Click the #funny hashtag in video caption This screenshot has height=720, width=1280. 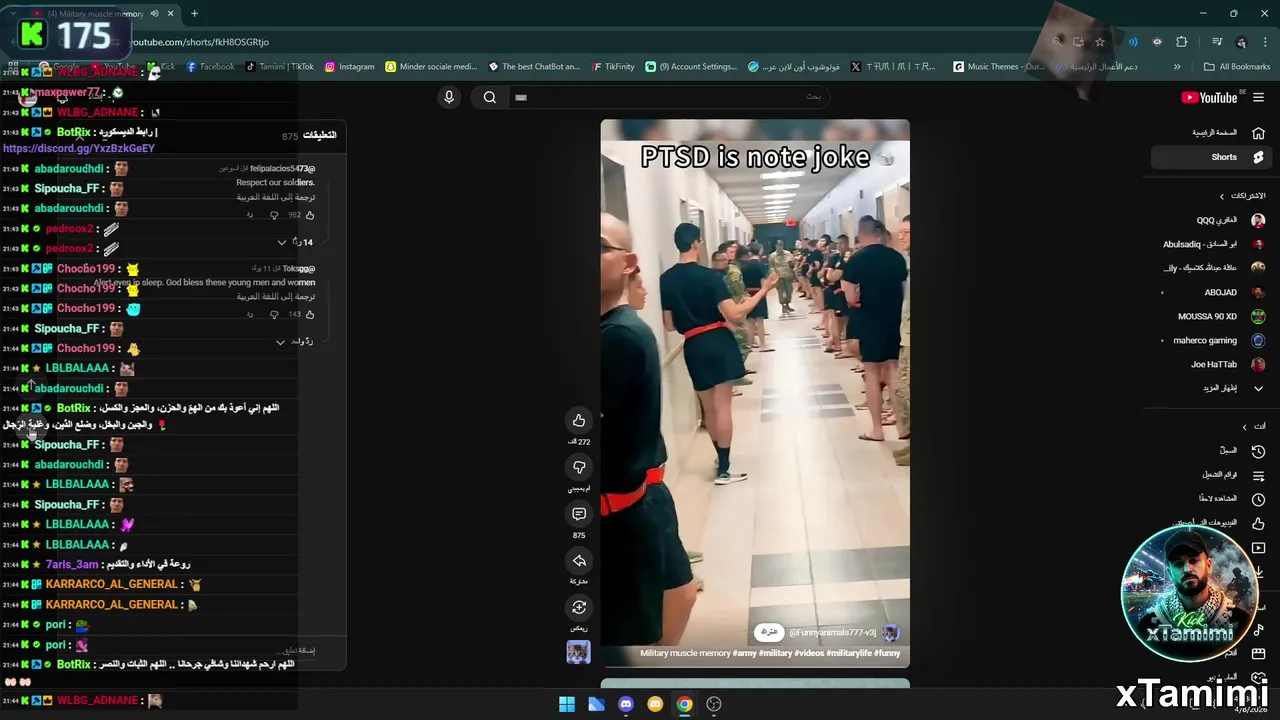click(887, 653)
